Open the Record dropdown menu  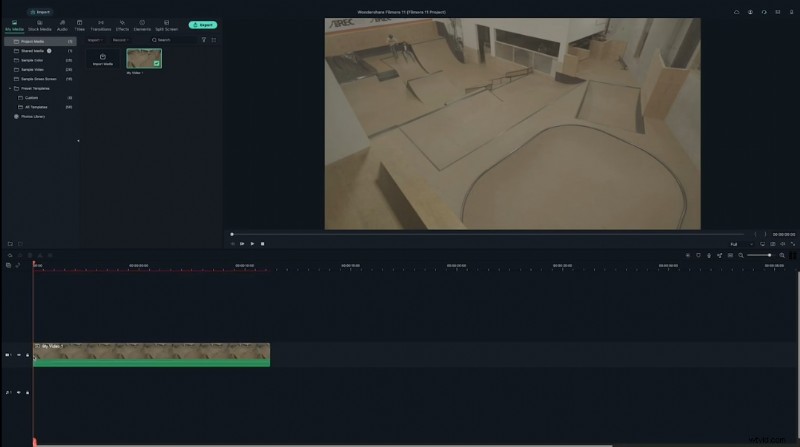(120, 40)
